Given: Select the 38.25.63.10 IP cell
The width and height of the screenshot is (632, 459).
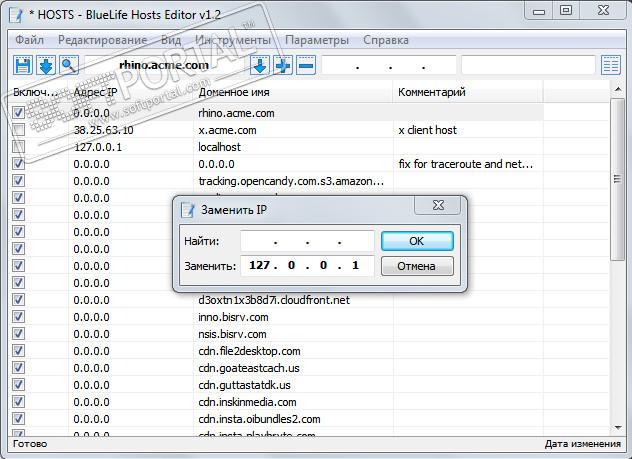Looking at the screenshot, I should [x=103, y=130].
